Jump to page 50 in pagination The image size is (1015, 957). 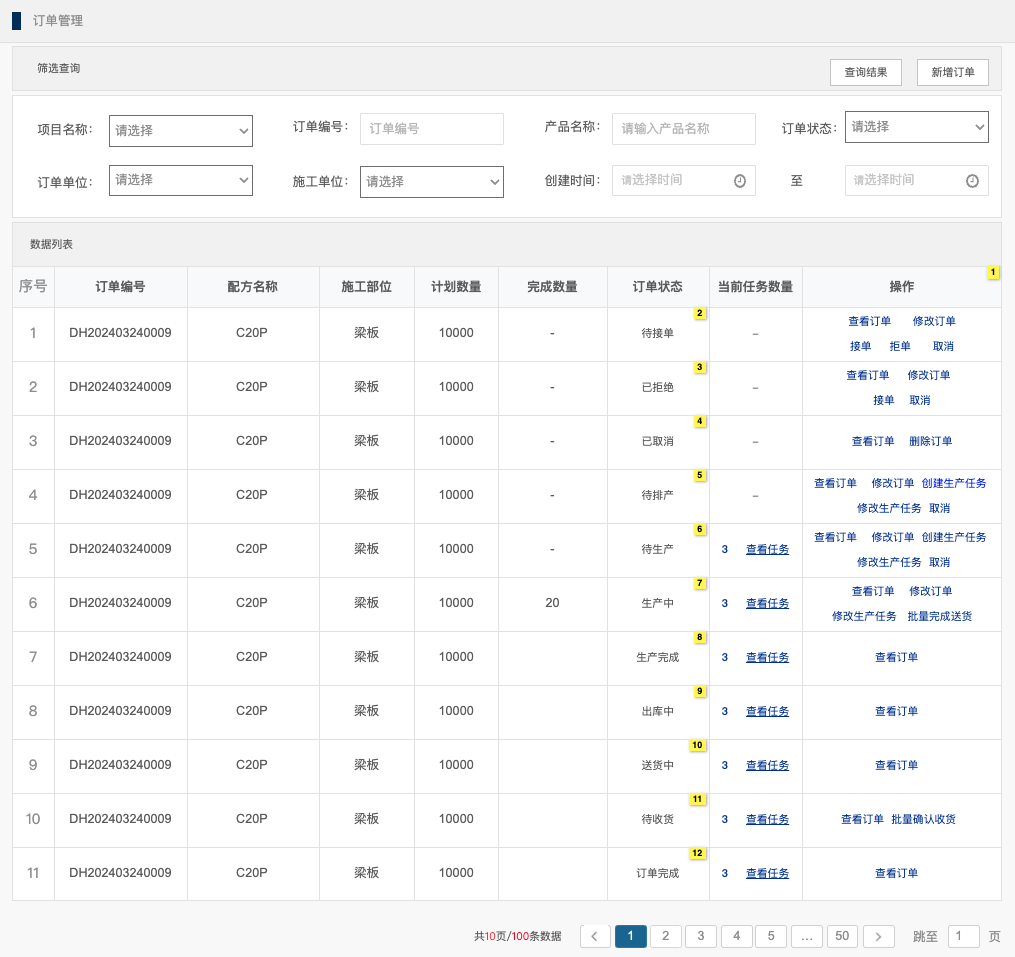click(842, 936)
